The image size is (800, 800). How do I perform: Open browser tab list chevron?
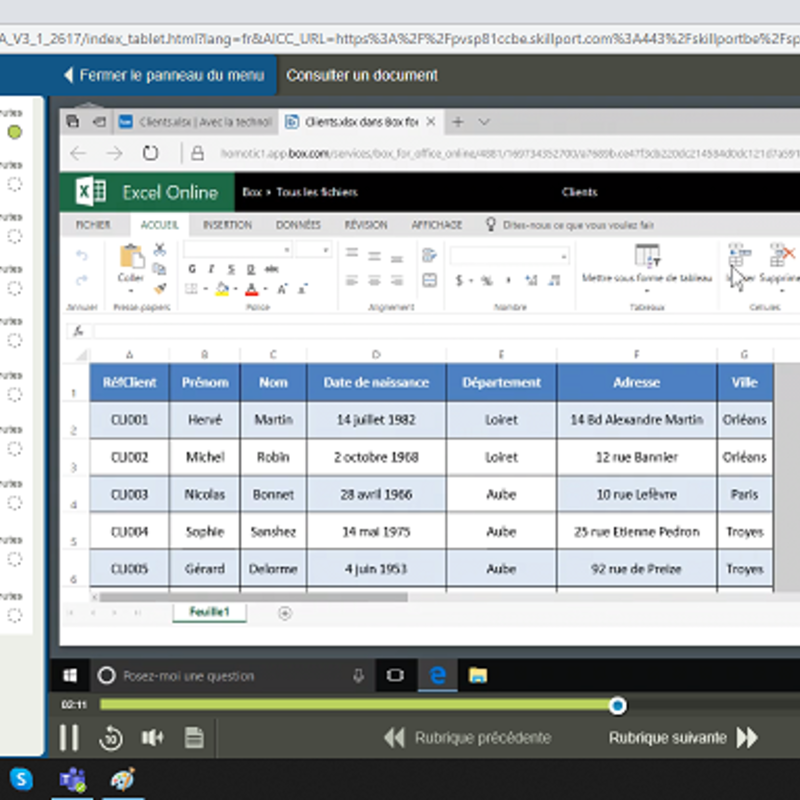484,122
